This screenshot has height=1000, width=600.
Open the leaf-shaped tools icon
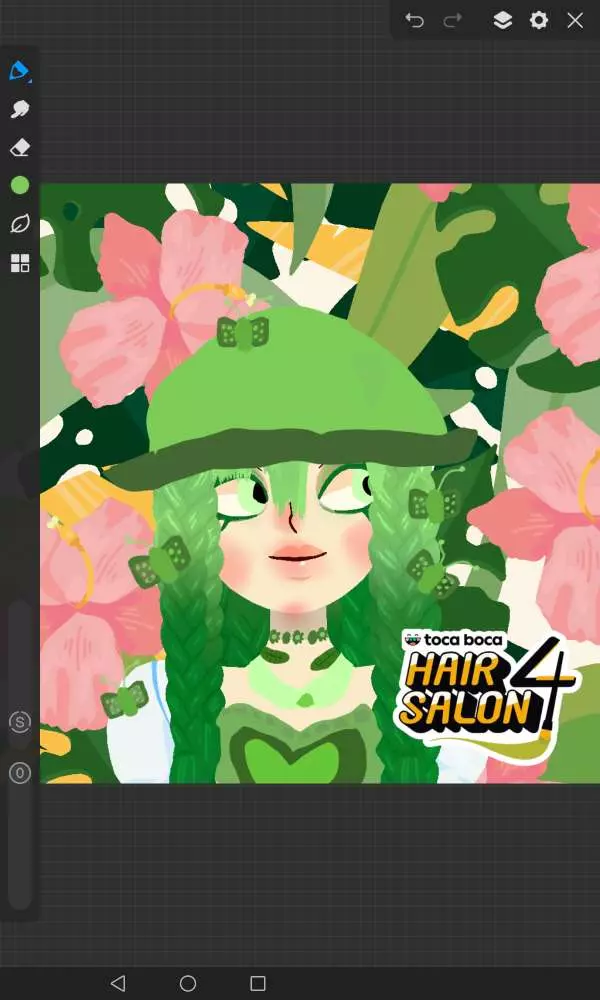tap(20, 224)
